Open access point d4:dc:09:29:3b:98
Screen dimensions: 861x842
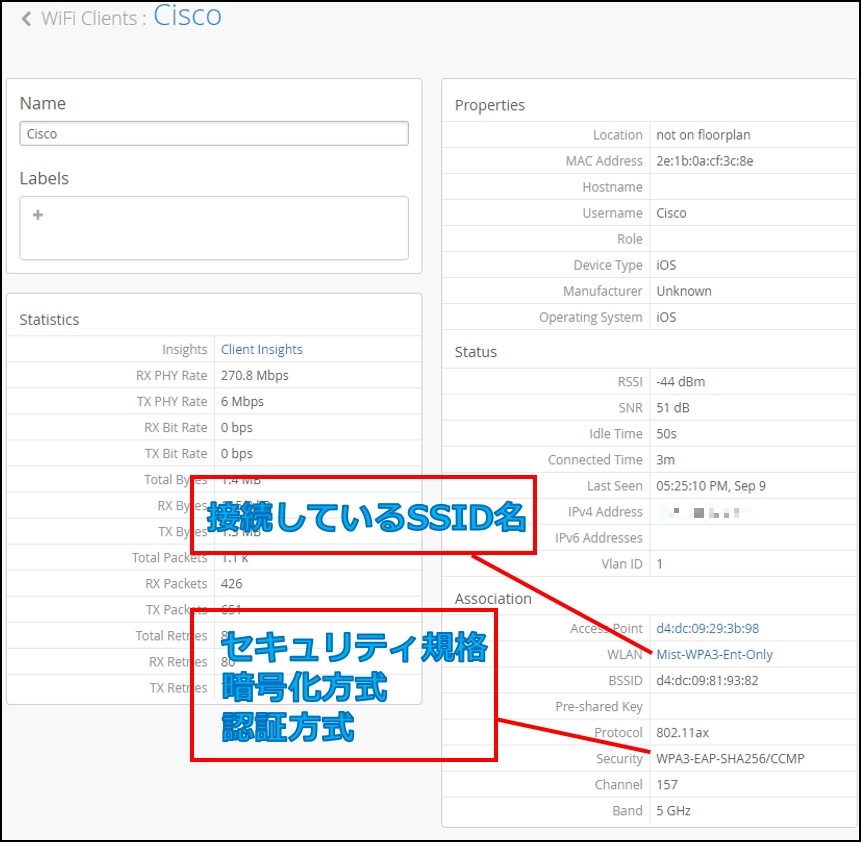pyautogui.click(x=707, y=628)
